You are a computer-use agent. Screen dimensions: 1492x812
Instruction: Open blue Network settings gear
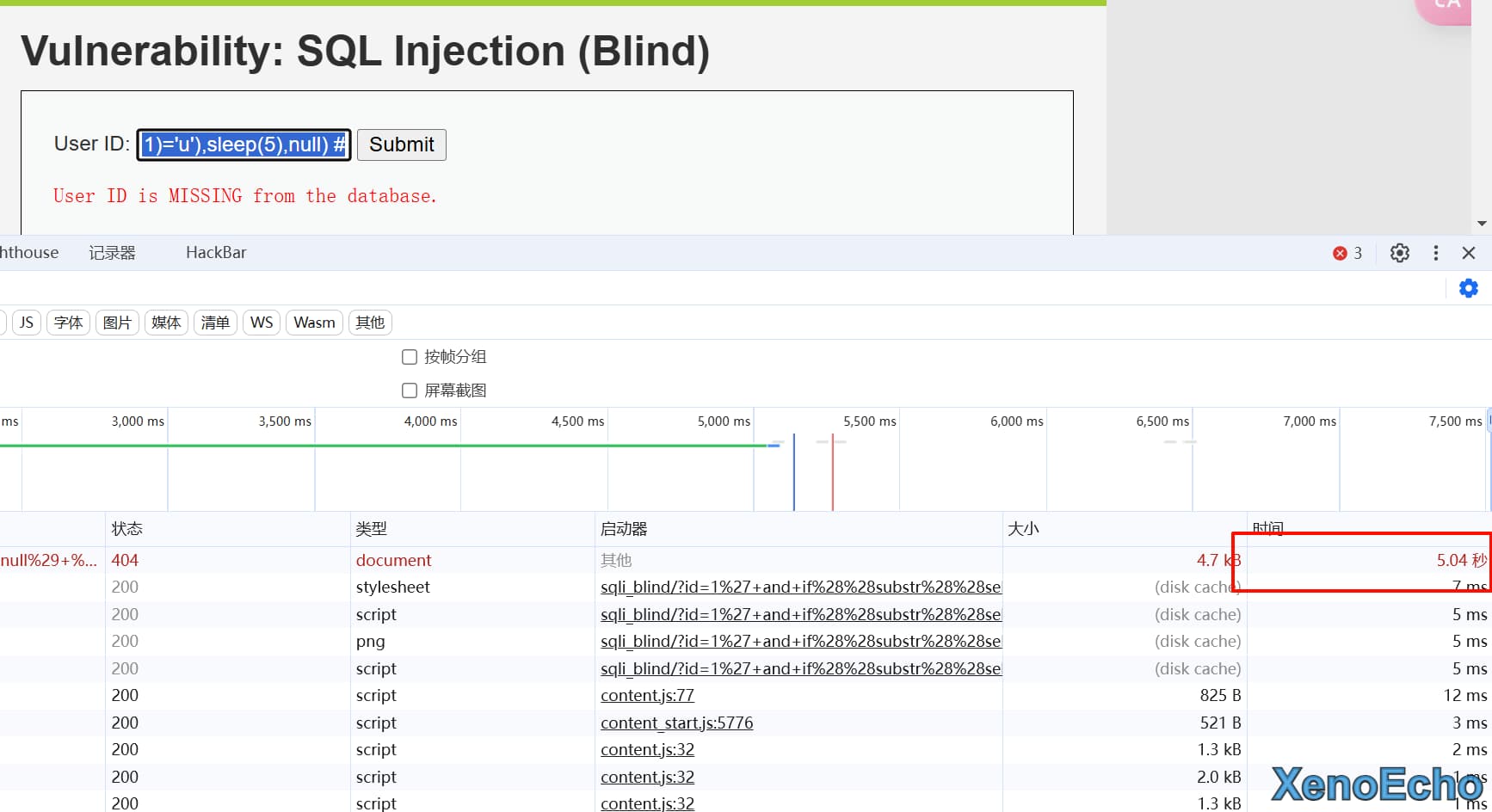pyautogui.click(x=1469, y=288)
